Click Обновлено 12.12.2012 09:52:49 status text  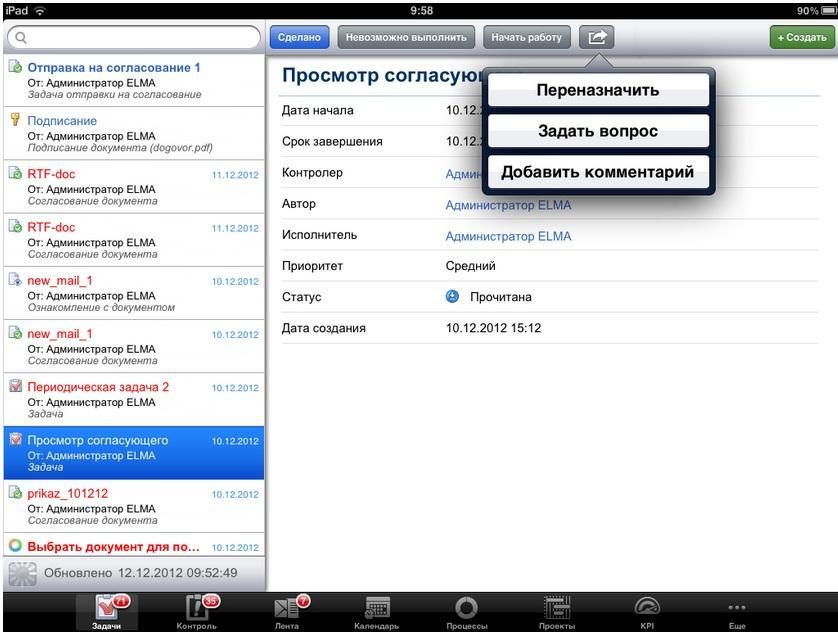[x=141, y=573]
